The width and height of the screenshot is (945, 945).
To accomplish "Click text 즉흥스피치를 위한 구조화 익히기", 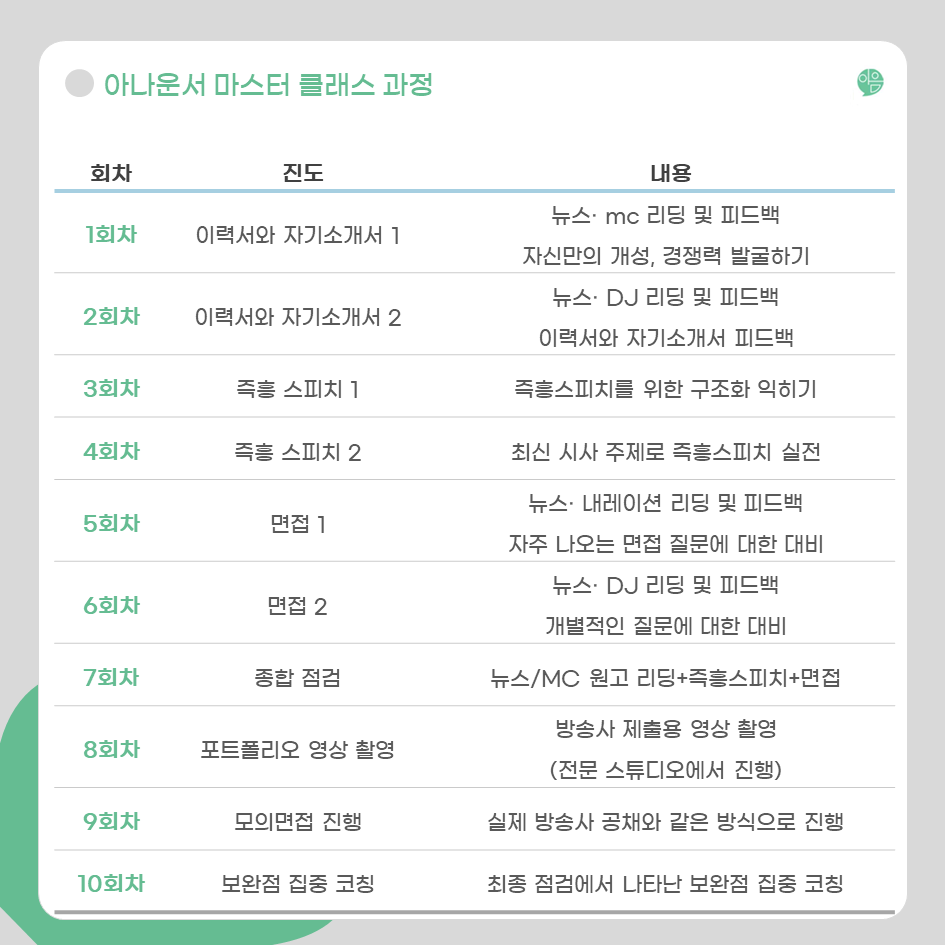I will tap(665, 389).
